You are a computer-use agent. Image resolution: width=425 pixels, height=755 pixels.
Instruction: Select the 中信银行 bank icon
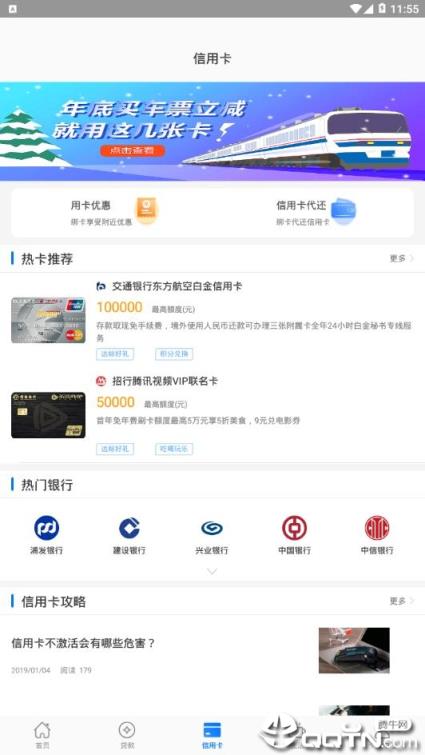tap(377, 528)
